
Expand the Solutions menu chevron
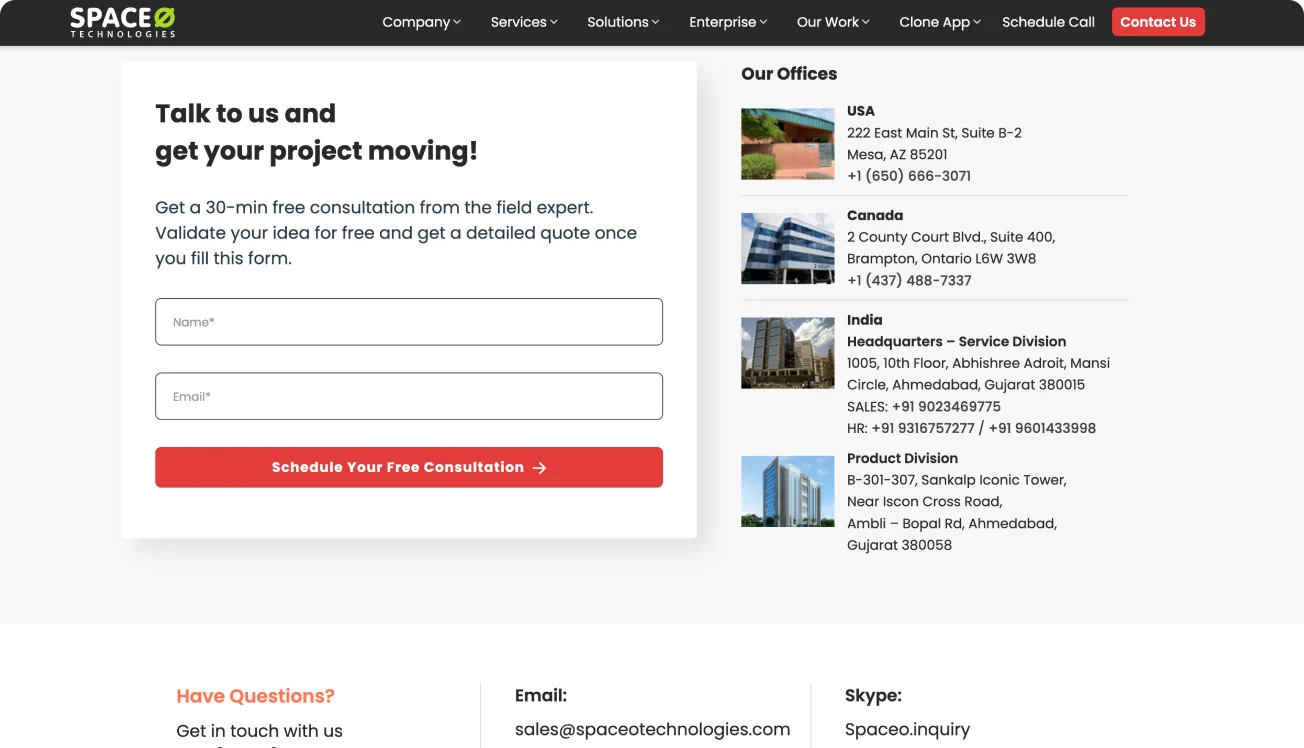coord(656,22)
